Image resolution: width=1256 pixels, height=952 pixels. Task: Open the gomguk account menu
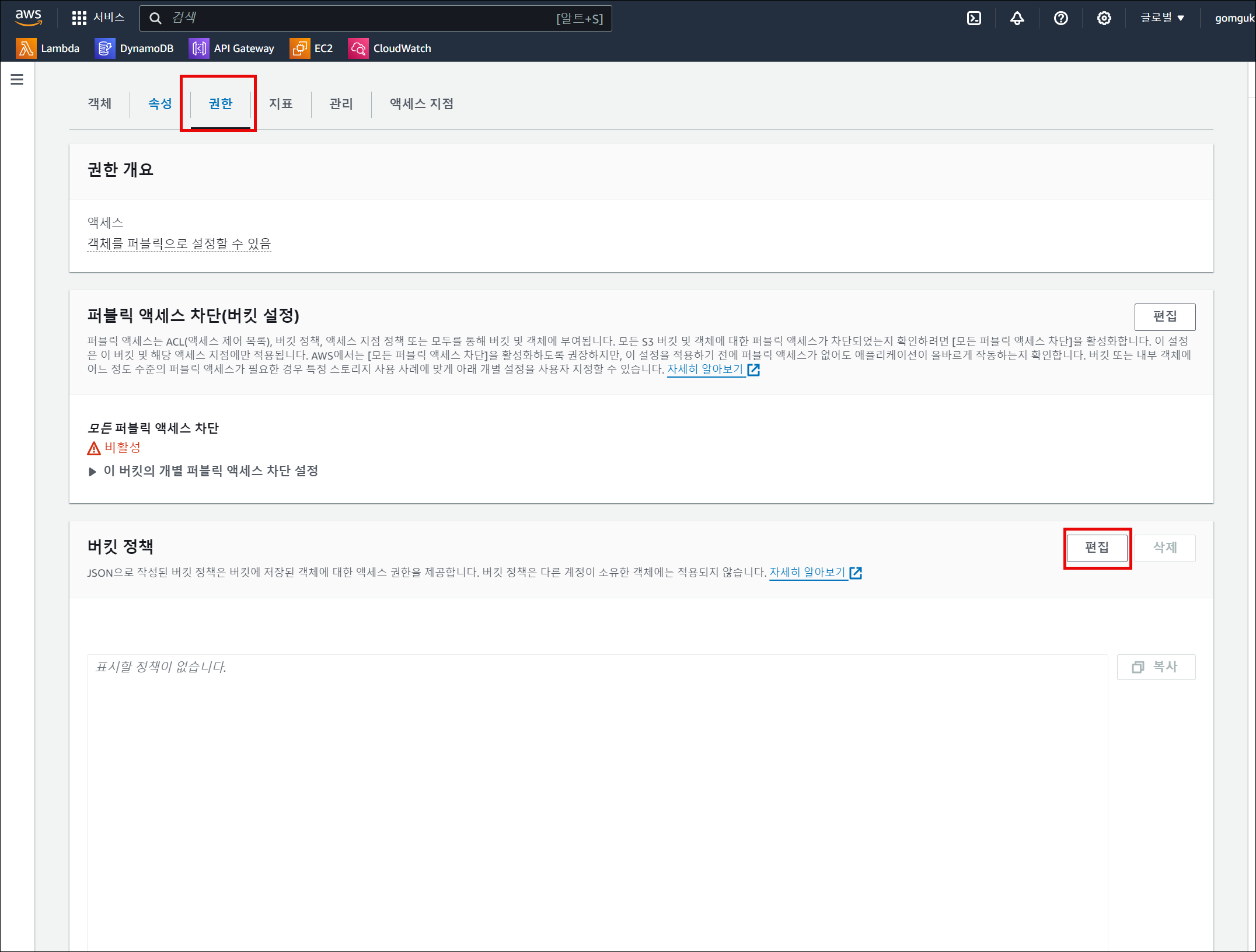click(1233, 18)
